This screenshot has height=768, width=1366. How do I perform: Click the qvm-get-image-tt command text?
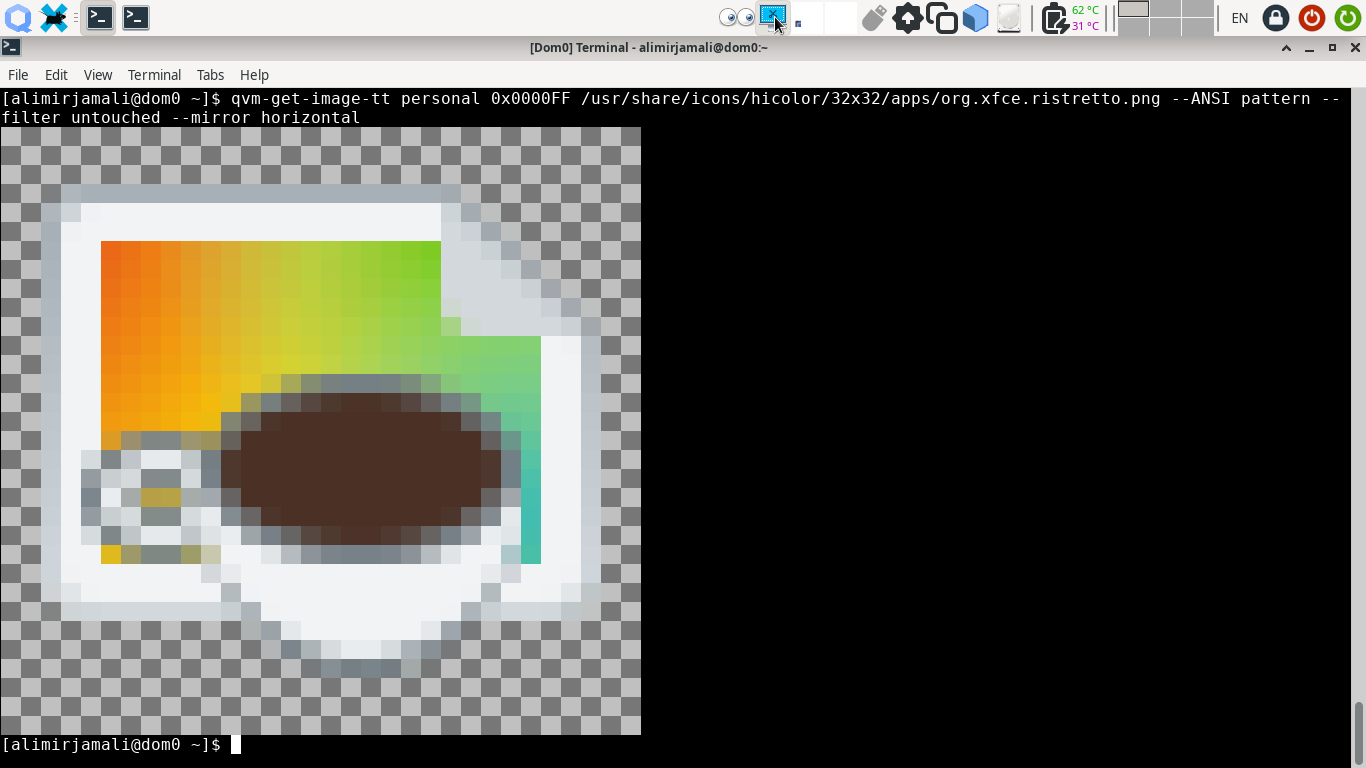(x=311, y=98)
